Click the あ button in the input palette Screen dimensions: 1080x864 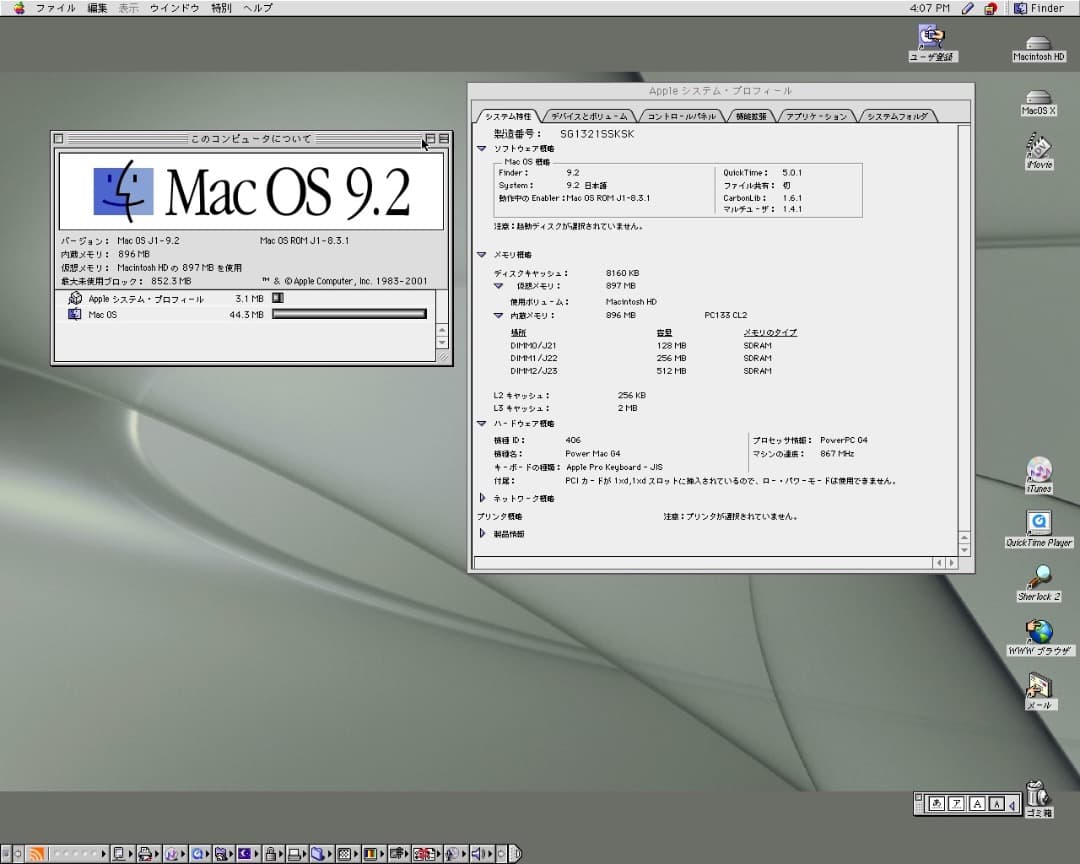tap(938, 803)
